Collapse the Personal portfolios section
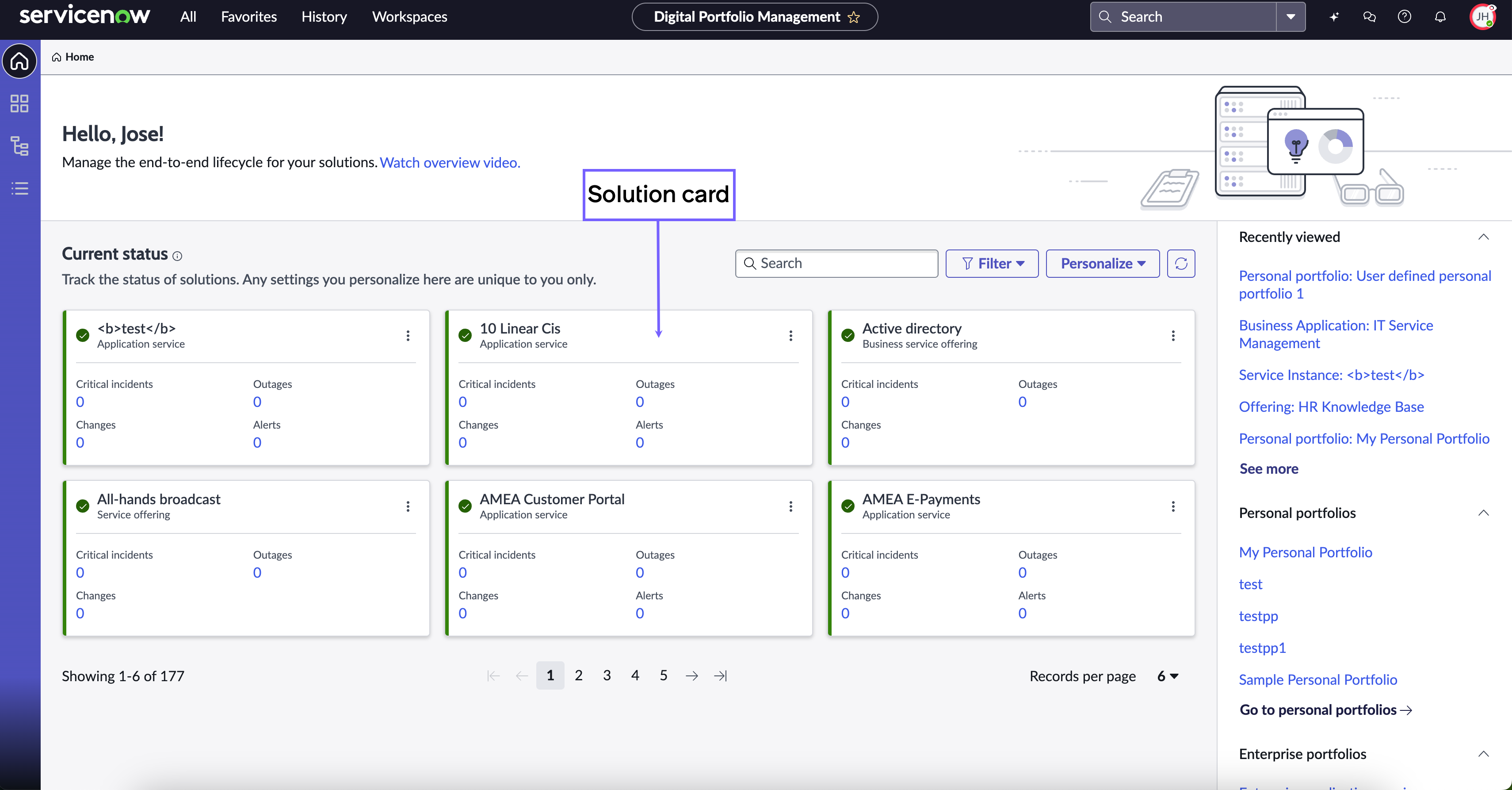1512x790 pixels. [1483, 513]
